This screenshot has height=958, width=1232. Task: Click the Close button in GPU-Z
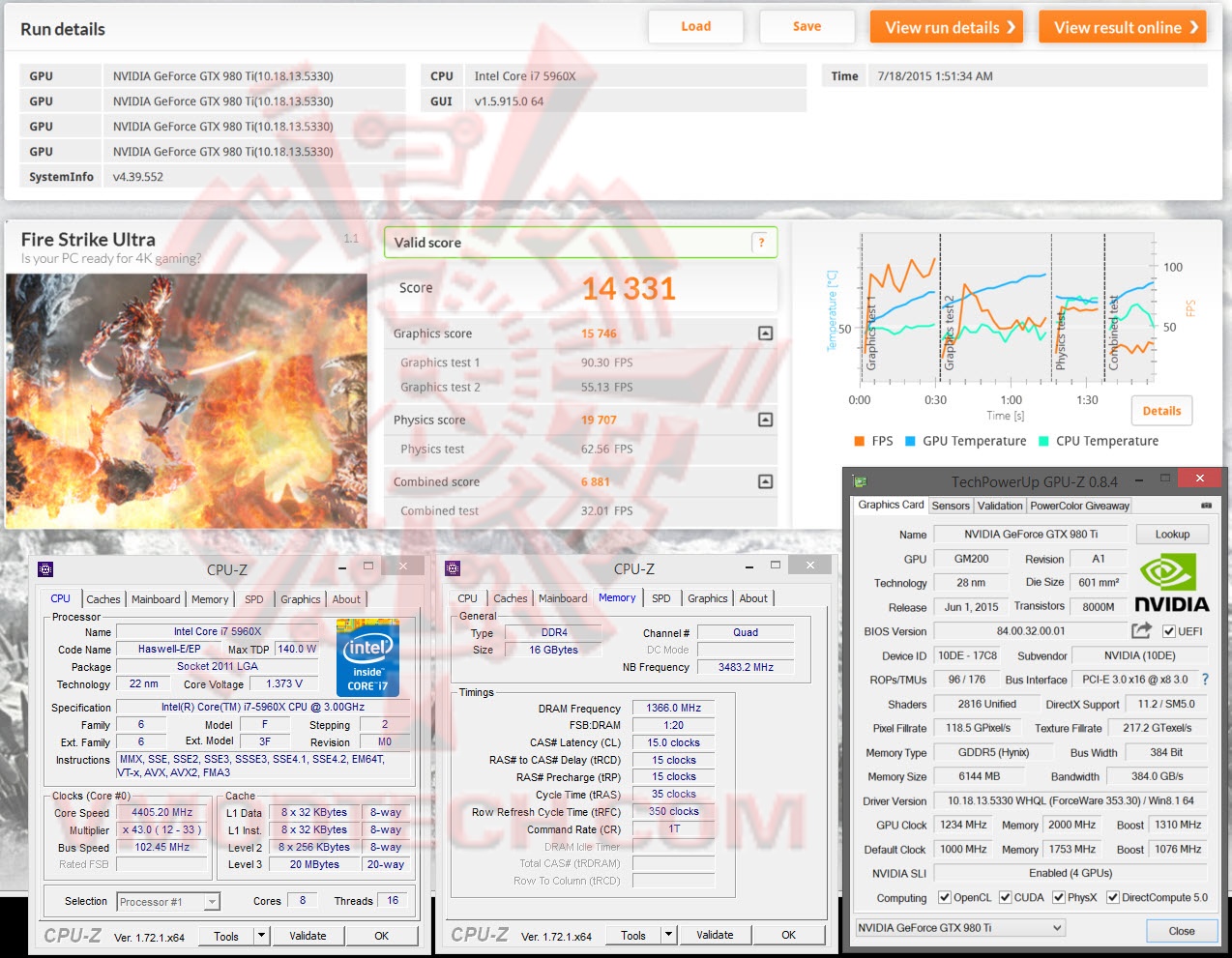[x=1181, y=931]
